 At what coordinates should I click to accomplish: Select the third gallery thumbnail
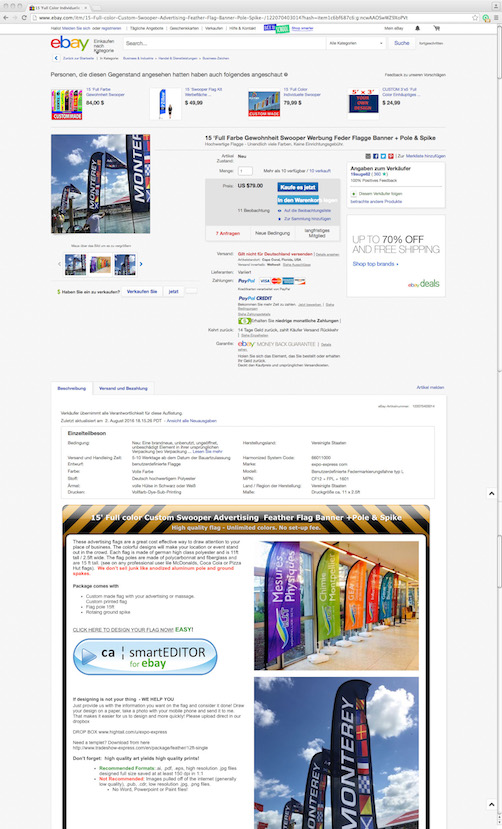click(125, 264)
